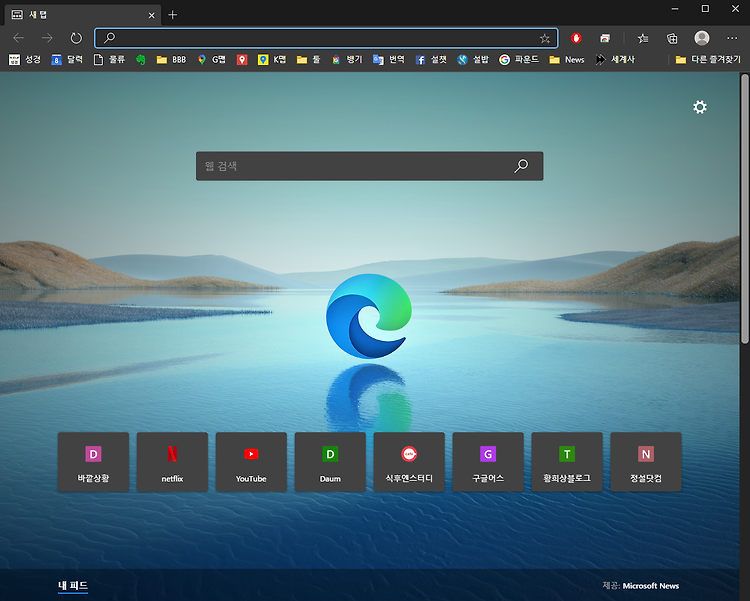Open the 설밥 bookmark
This screenshot has height=601, width=750.
473,59
